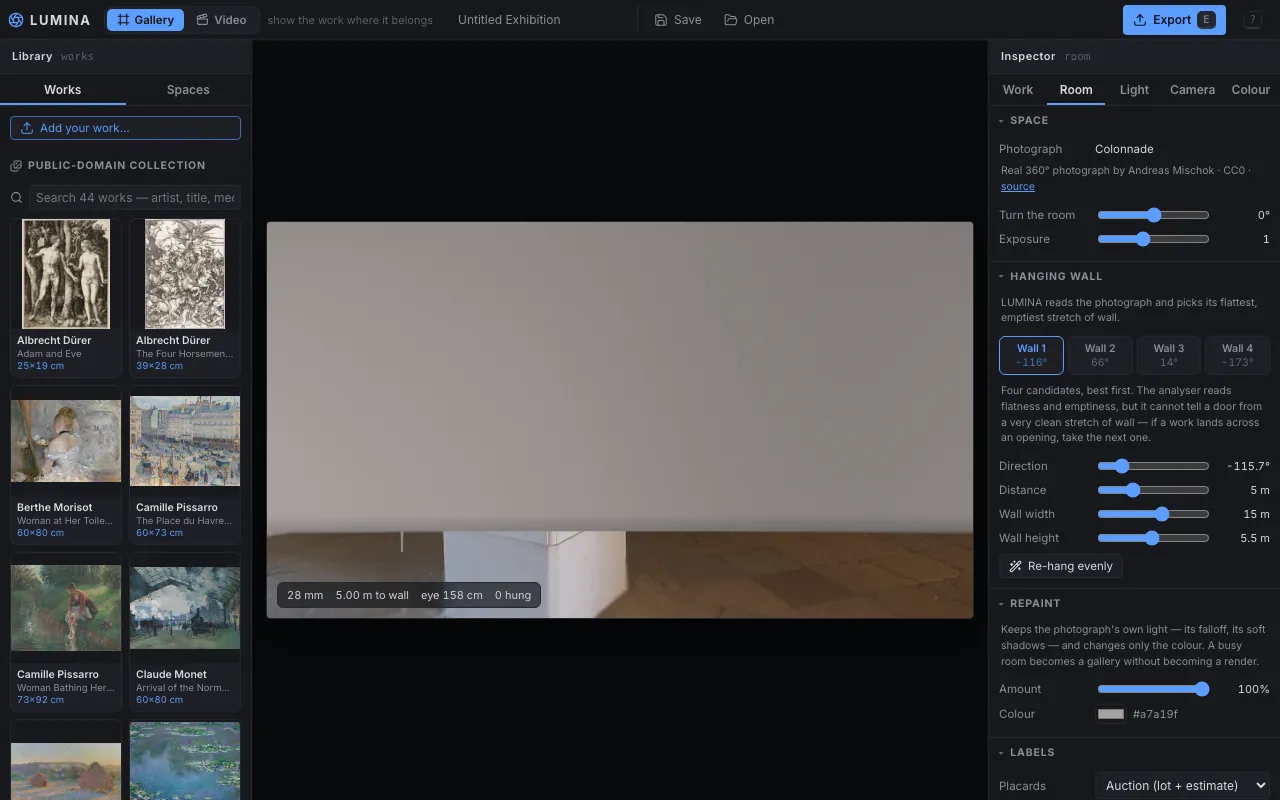Select Wall 1 candidate
Viewport: 1280px width, 800px height.
coord(1031,355)
